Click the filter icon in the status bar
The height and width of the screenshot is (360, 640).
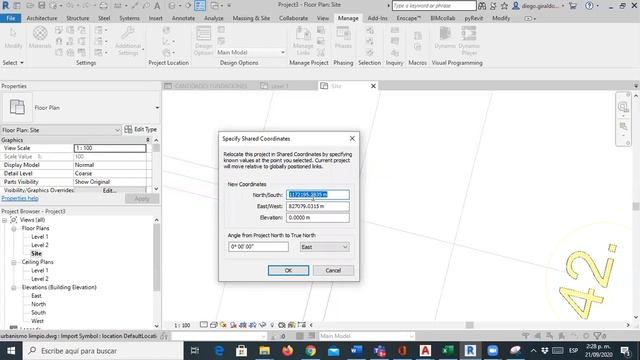598,336
